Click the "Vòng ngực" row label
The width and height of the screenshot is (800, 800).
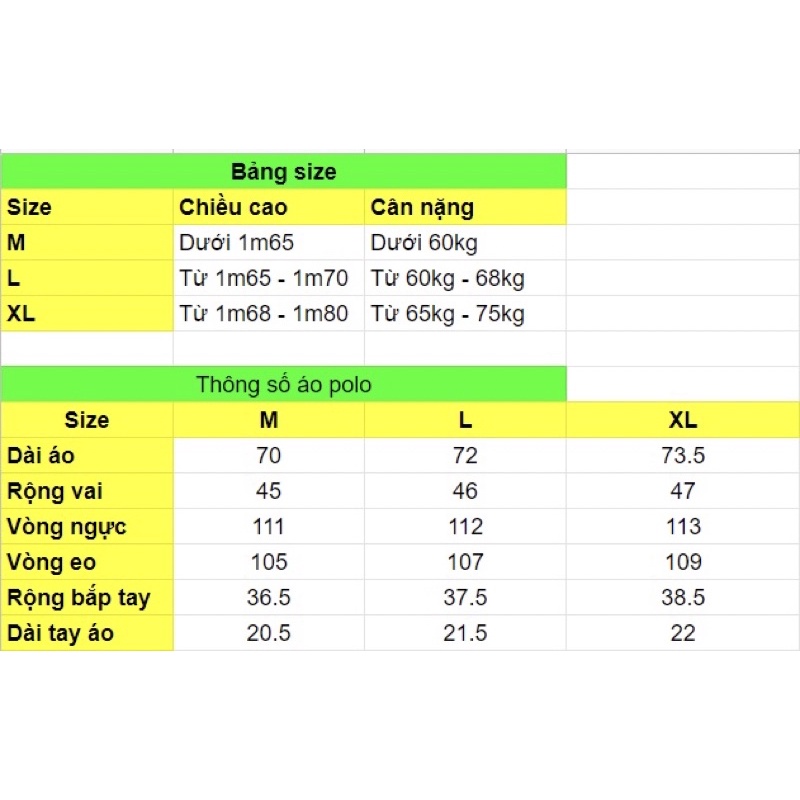tap(67, 527)
